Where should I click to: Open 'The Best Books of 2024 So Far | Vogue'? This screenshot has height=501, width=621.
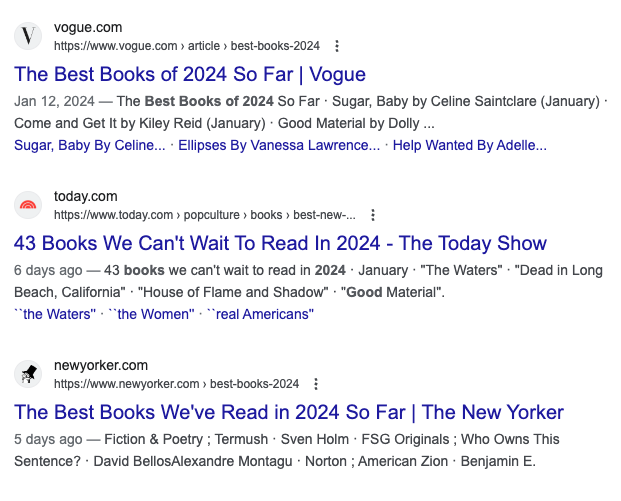pos(190,74)
